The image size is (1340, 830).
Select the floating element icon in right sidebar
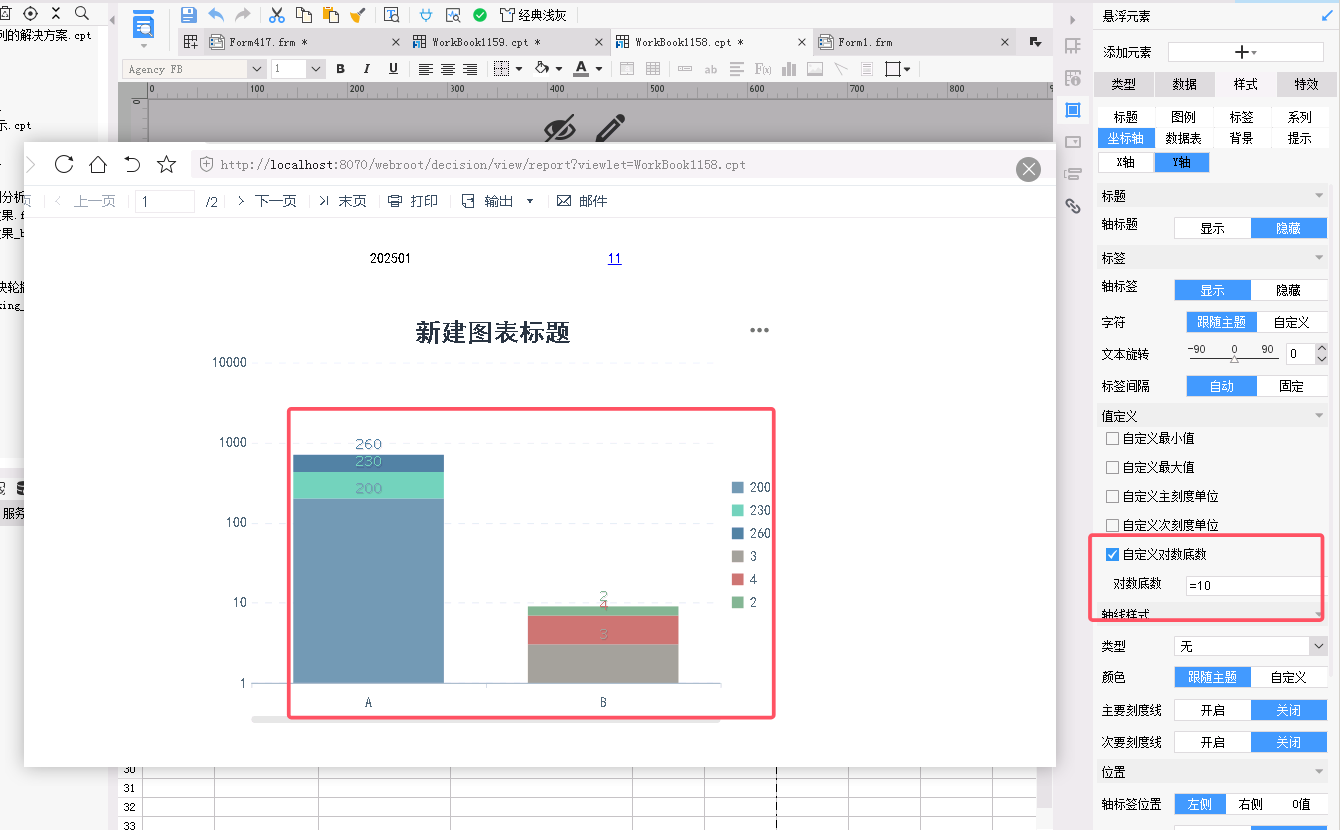coord(1073,109)
